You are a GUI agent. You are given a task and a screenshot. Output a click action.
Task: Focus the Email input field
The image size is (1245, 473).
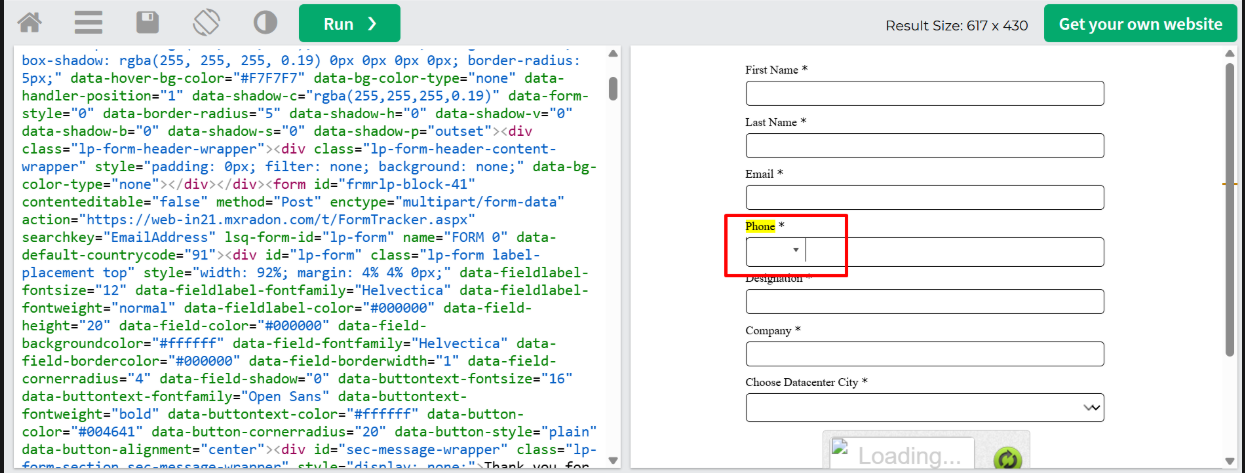click(924, 197)
